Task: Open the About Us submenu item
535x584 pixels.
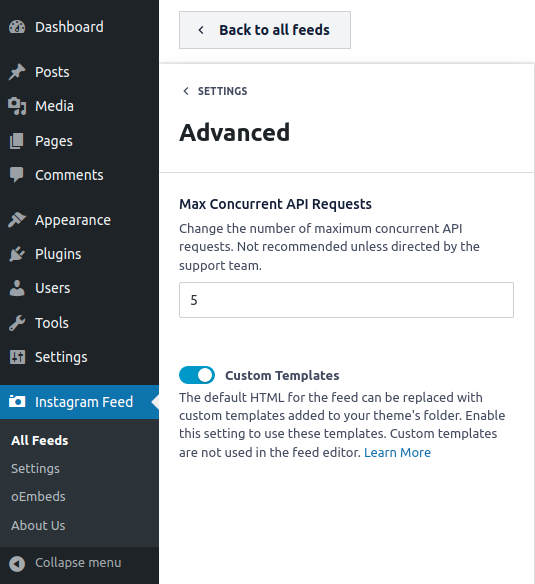Action: click(x=38, y=526)
